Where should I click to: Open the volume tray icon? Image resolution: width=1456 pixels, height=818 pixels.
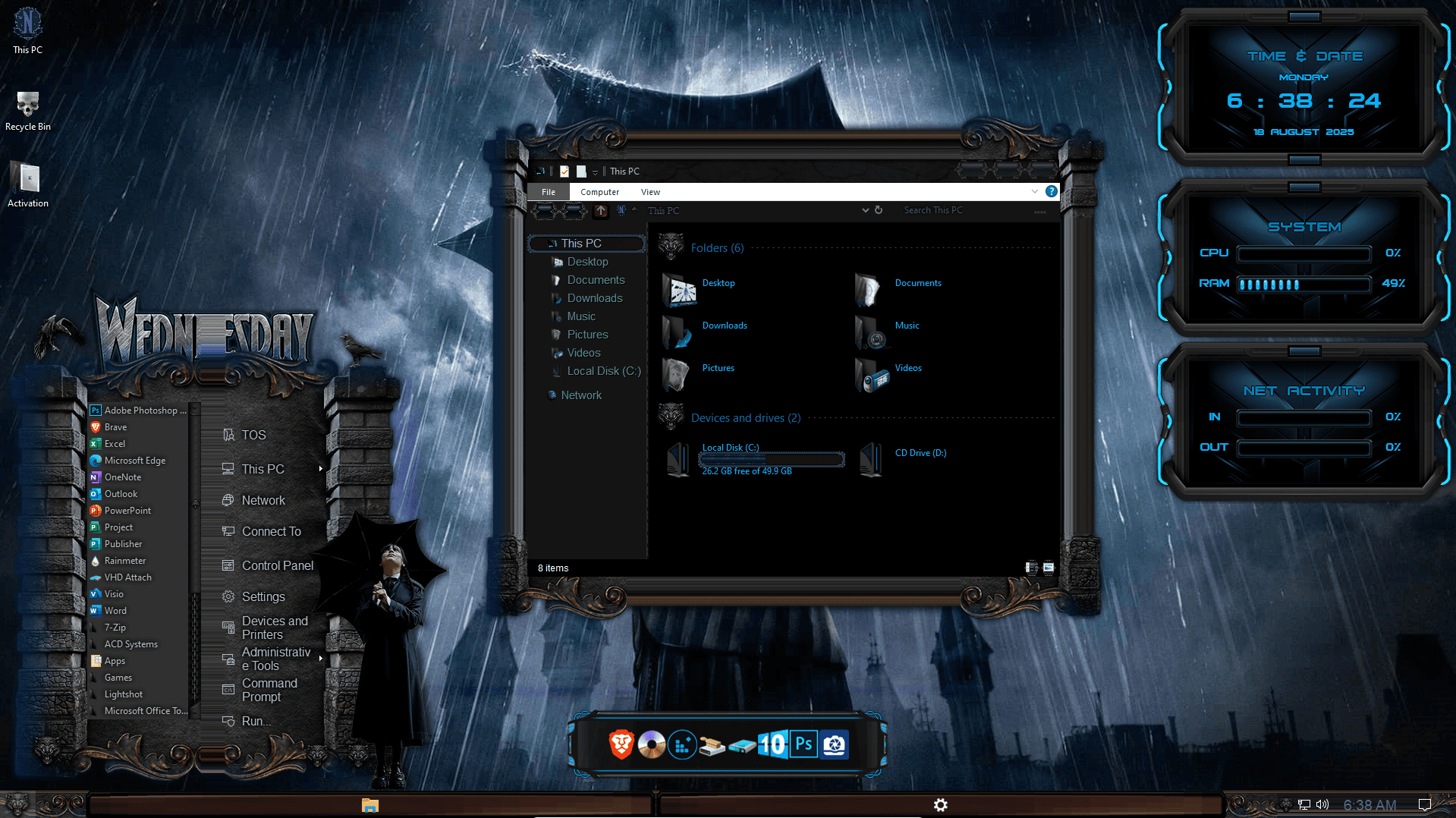[1322, 804]
